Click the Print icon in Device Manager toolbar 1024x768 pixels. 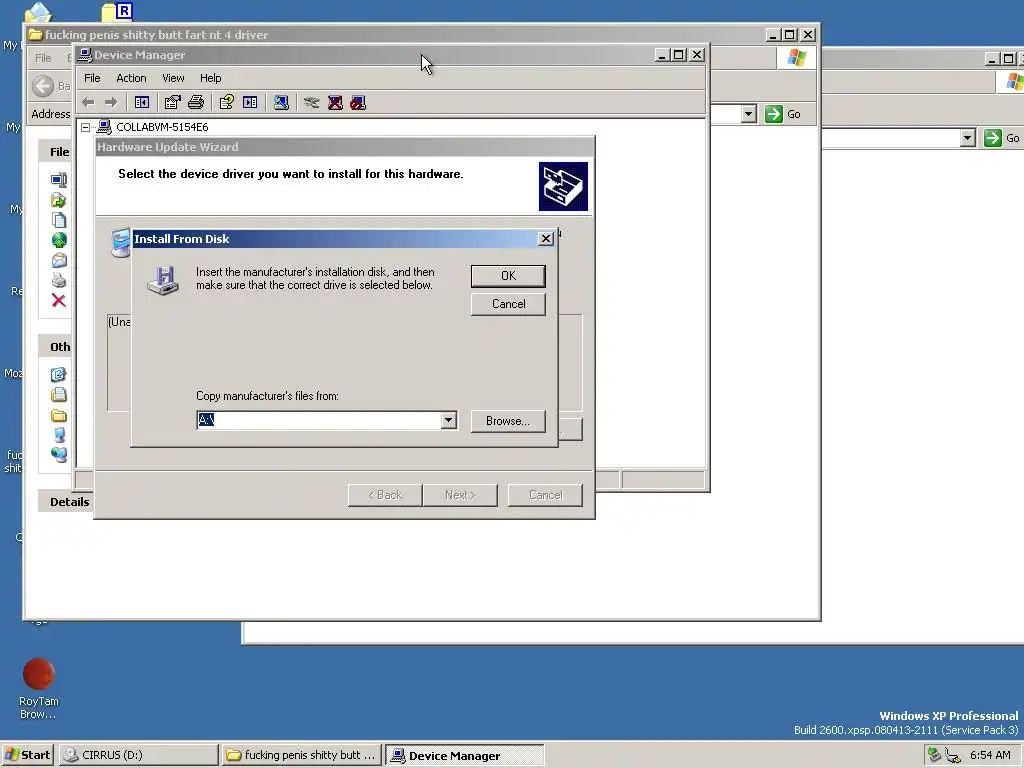196,103
